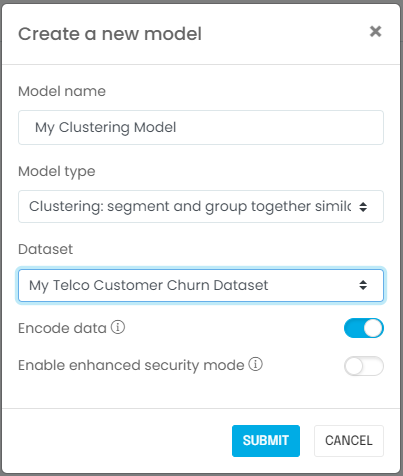Click the white knob of the Encode data switch
This screenshot has height=476, width=403.
(373, 328)
